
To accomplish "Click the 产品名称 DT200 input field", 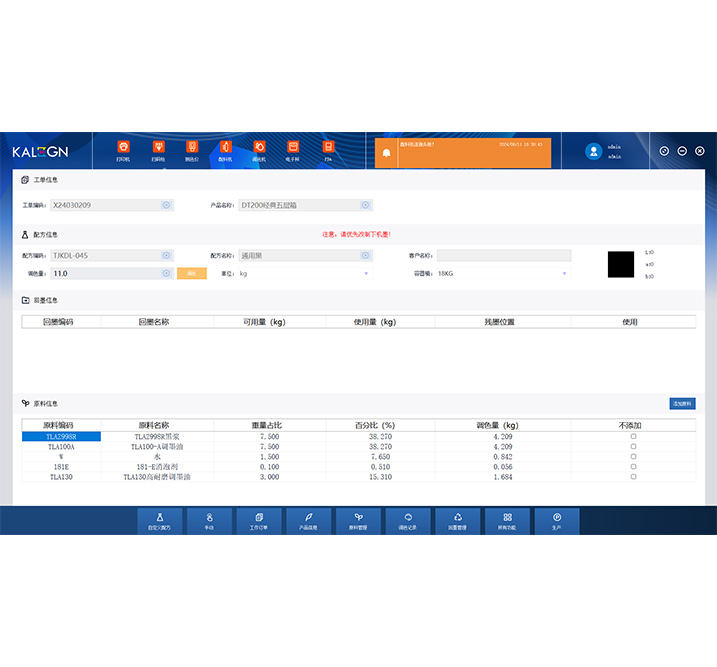I will point(305,205).
